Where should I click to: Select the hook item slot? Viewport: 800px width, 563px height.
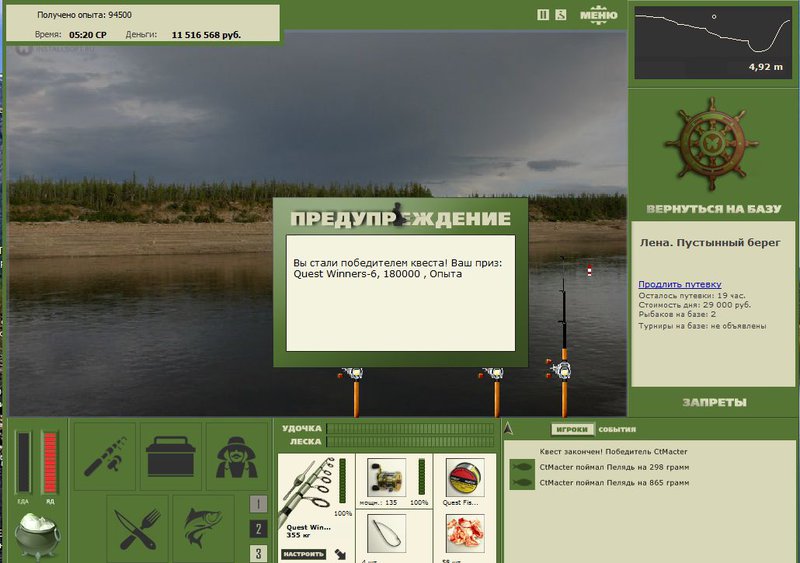[386, 534]
